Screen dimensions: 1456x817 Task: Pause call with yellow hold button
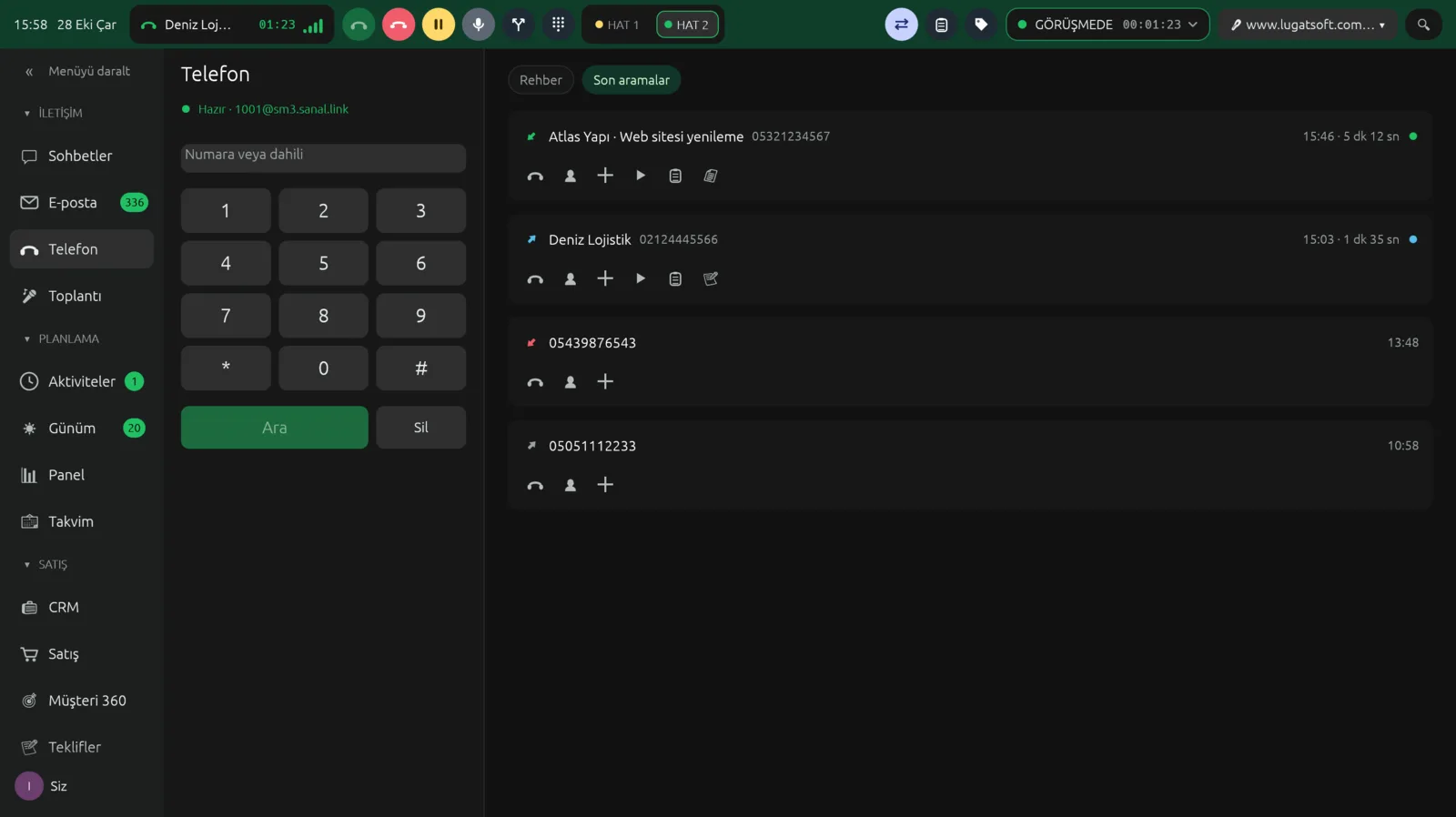(x=438, y=25)
